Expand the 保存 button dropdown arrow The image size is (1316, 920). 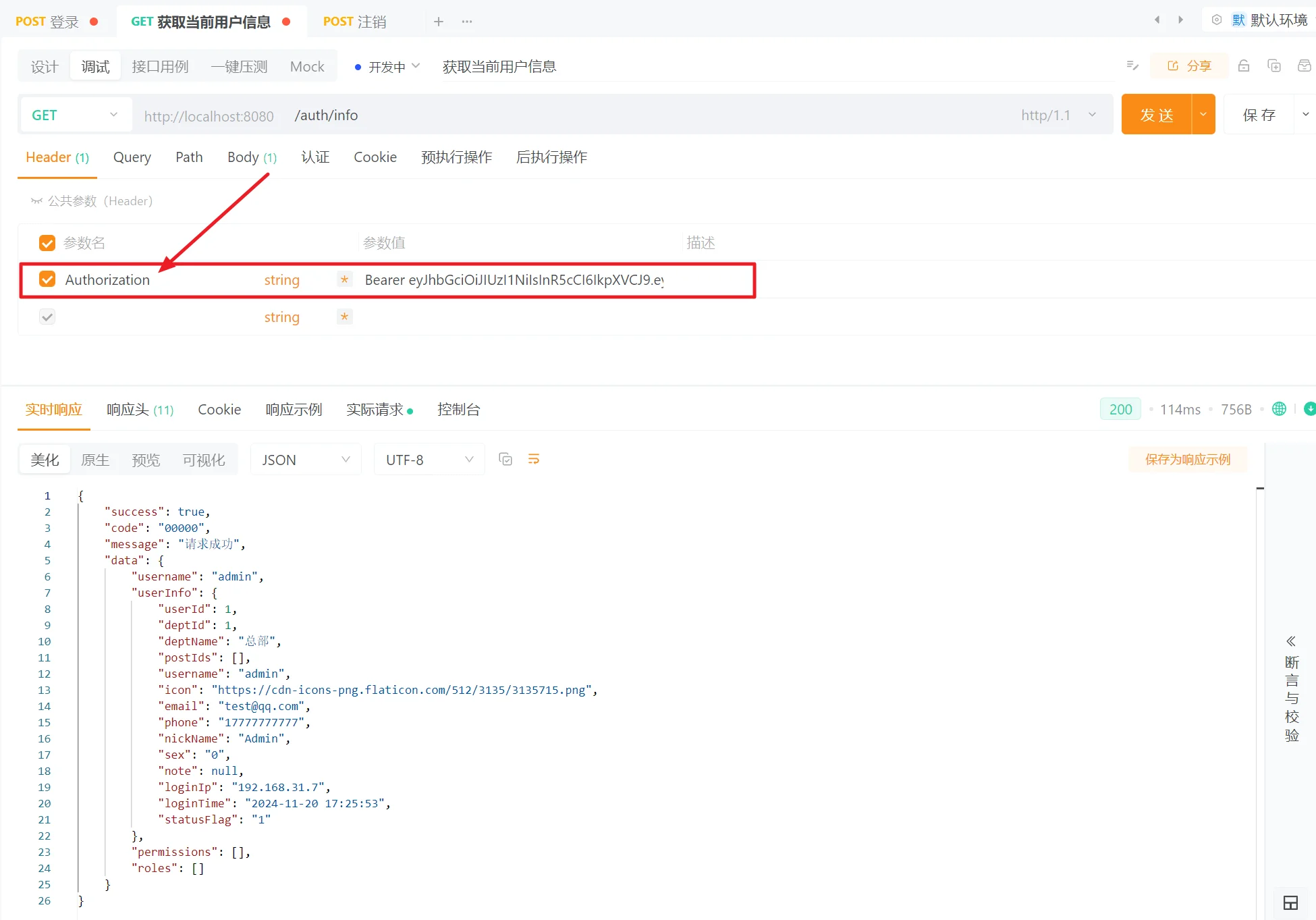coord(1305,114)
